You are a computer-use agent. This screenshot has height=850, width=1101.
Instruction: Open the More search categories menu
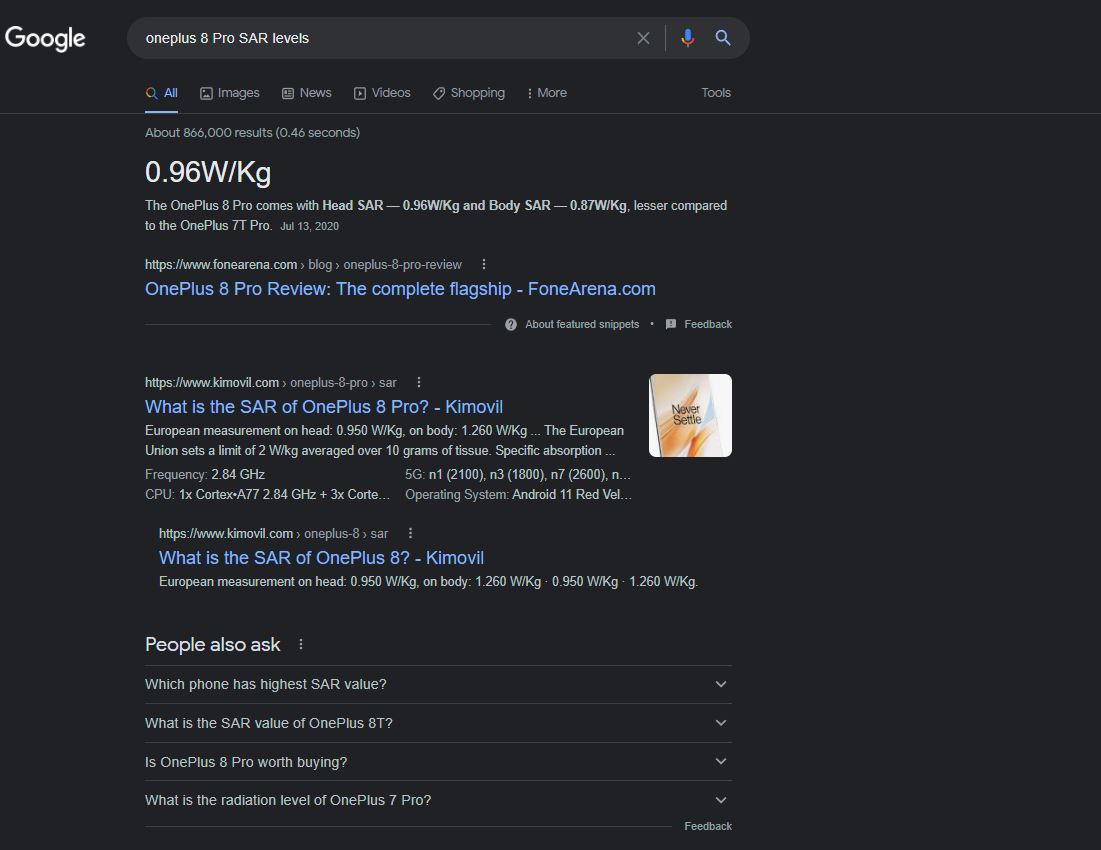pyautogui.click(x=546, y=93)
